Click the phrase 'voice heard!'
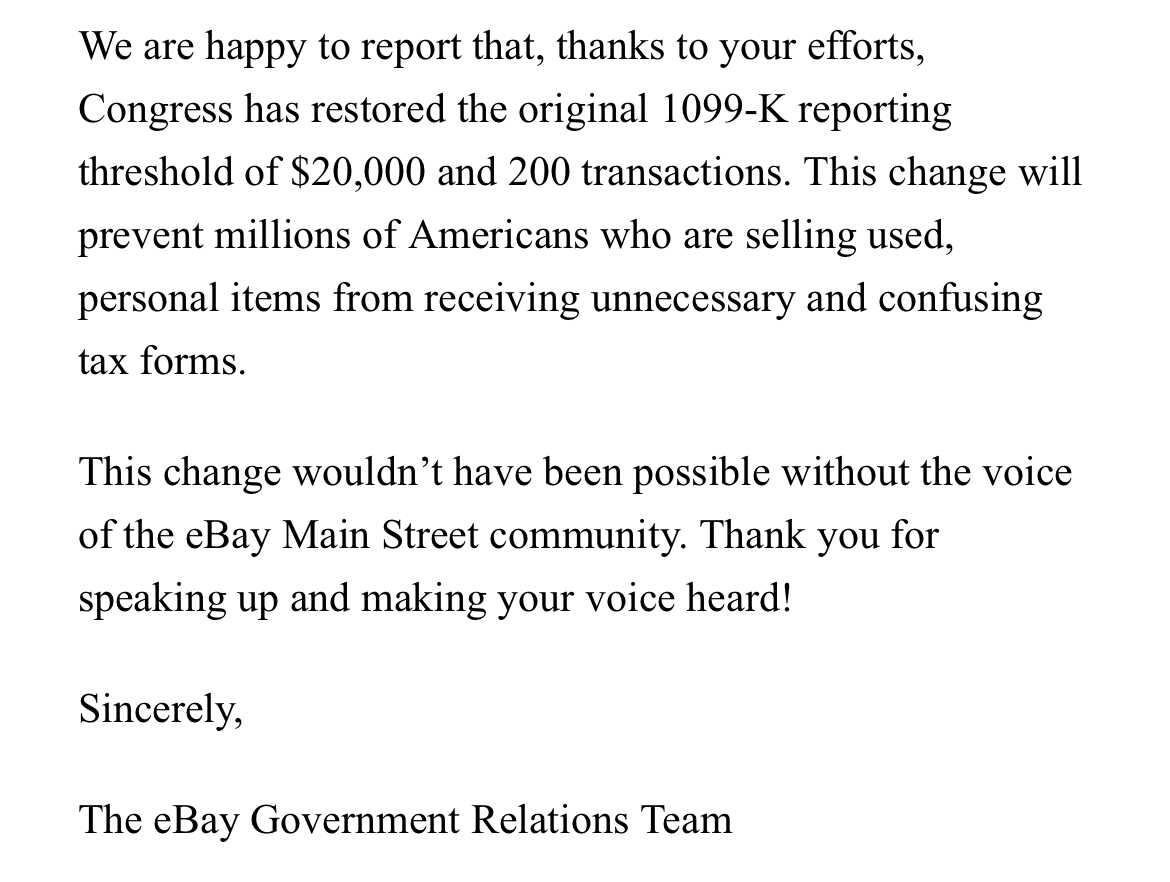 (687, 599)
